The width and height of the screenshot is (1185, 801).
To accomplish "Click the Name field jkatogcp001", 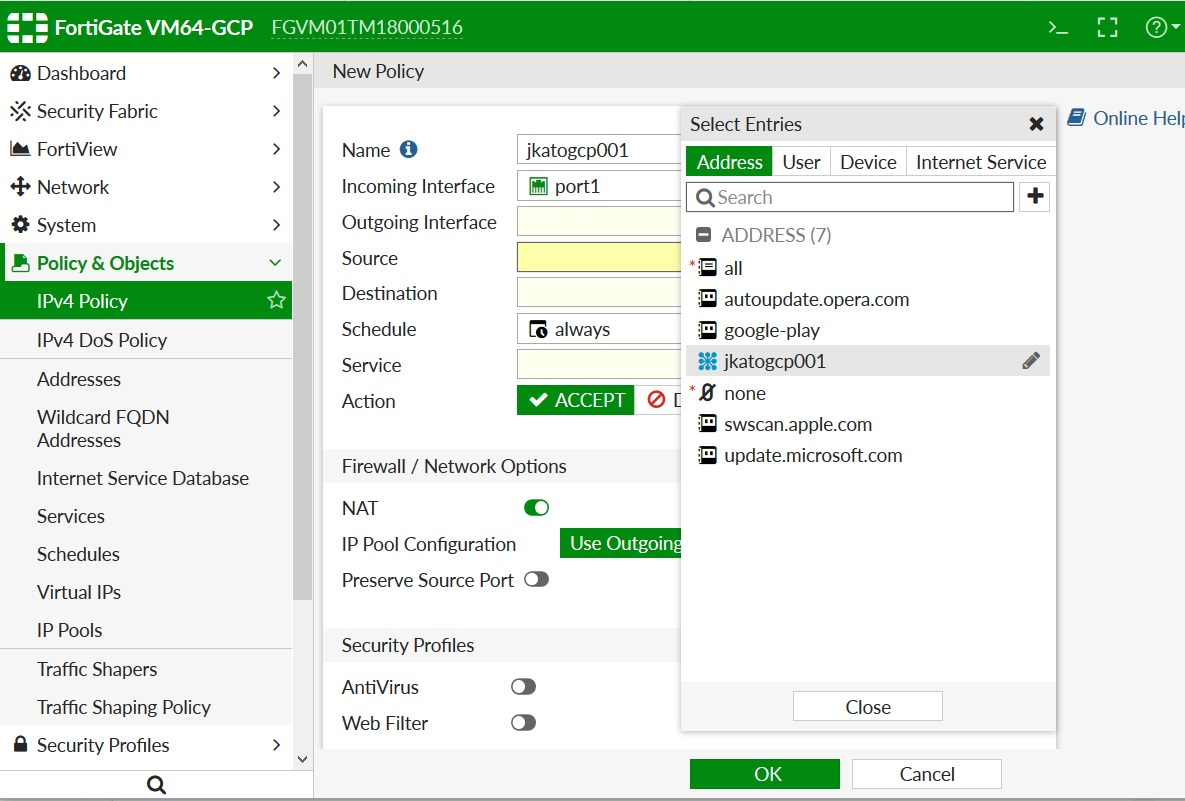I will click(x=599, y=150).
